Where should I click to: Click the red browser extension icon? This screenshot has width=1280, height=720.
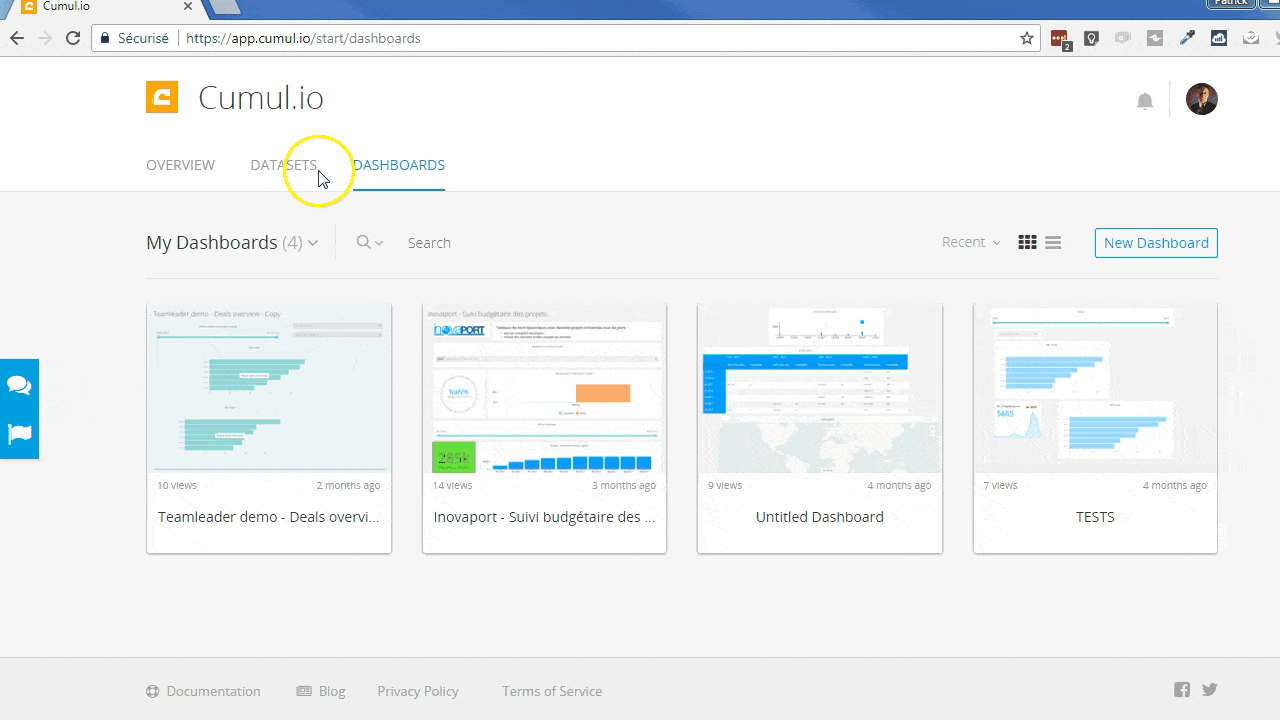point(1060,39)
